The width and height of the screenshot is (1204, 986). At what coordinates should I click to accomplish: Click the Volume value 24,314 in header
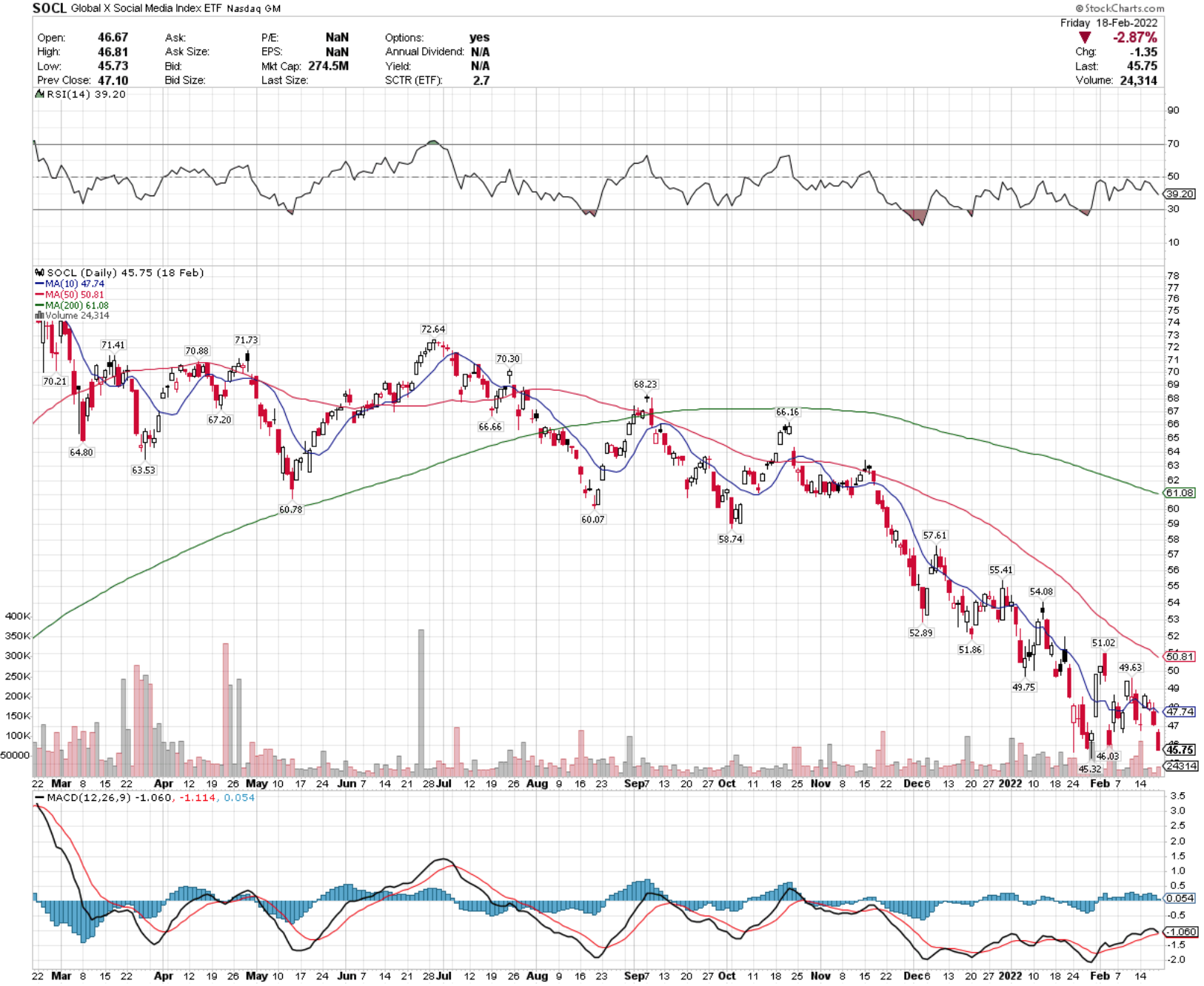tap(1138, 80)
